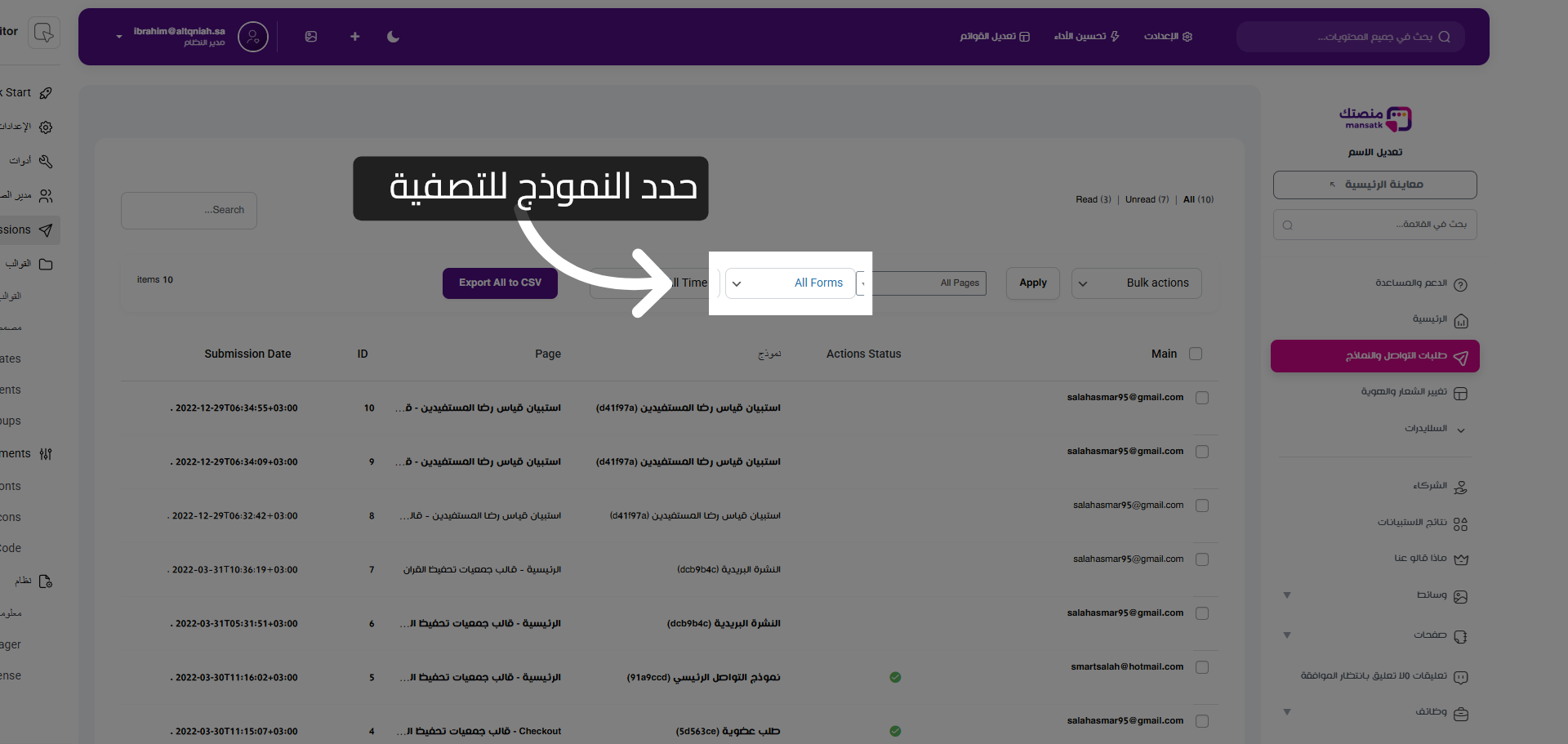Open طلبات التواصل والنماذج menu item
Viewport: 1568px width, 744px height.
pos(1374,356)
